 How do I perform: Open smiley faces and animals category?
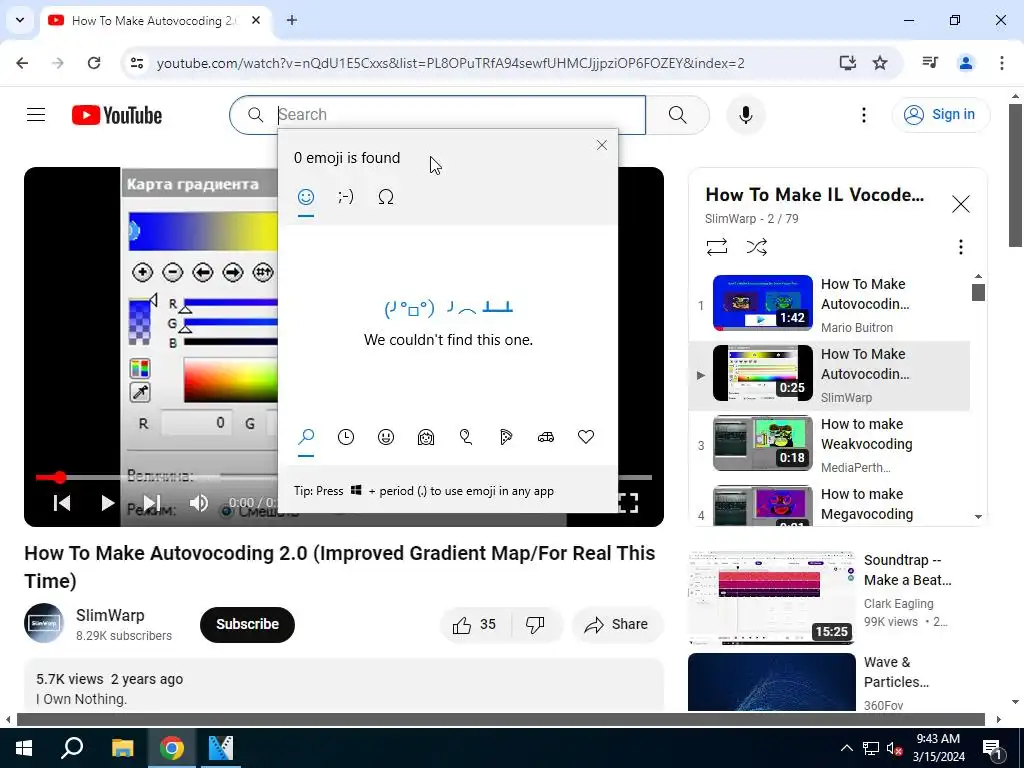pos(386,437)
